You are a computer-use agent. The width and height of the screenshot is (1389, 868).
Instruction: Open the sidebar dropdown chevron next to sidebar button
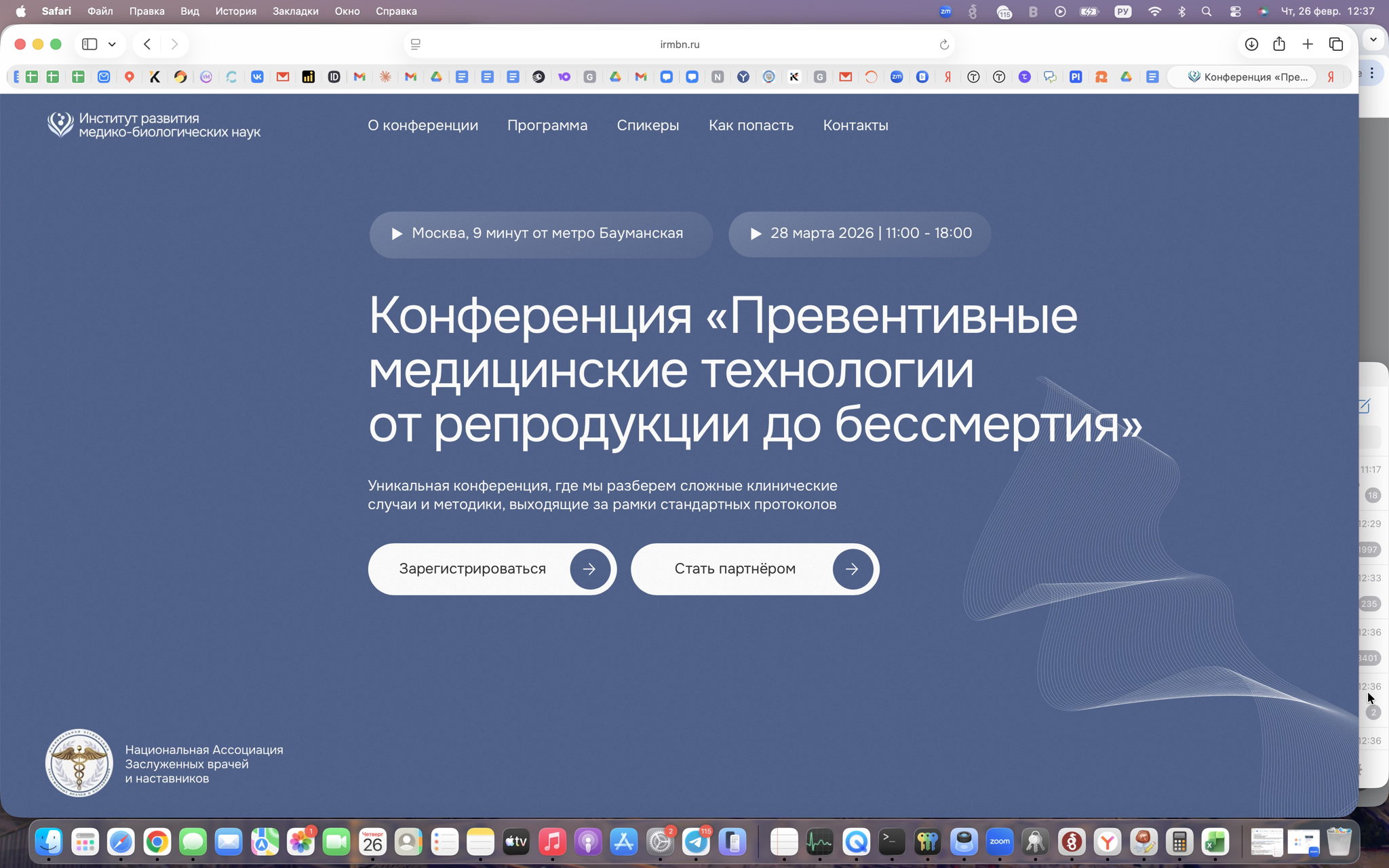pos(112,43)
